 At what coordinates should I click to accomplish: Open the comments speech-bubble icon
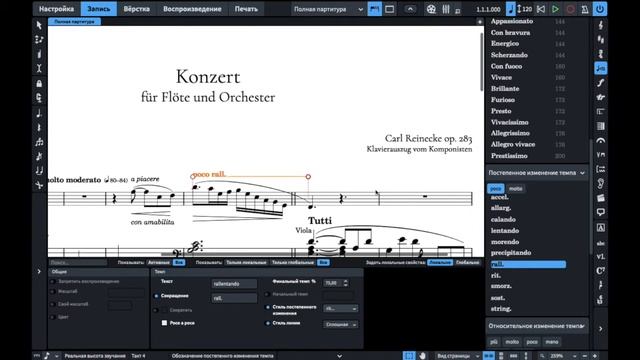pos(600,212)
